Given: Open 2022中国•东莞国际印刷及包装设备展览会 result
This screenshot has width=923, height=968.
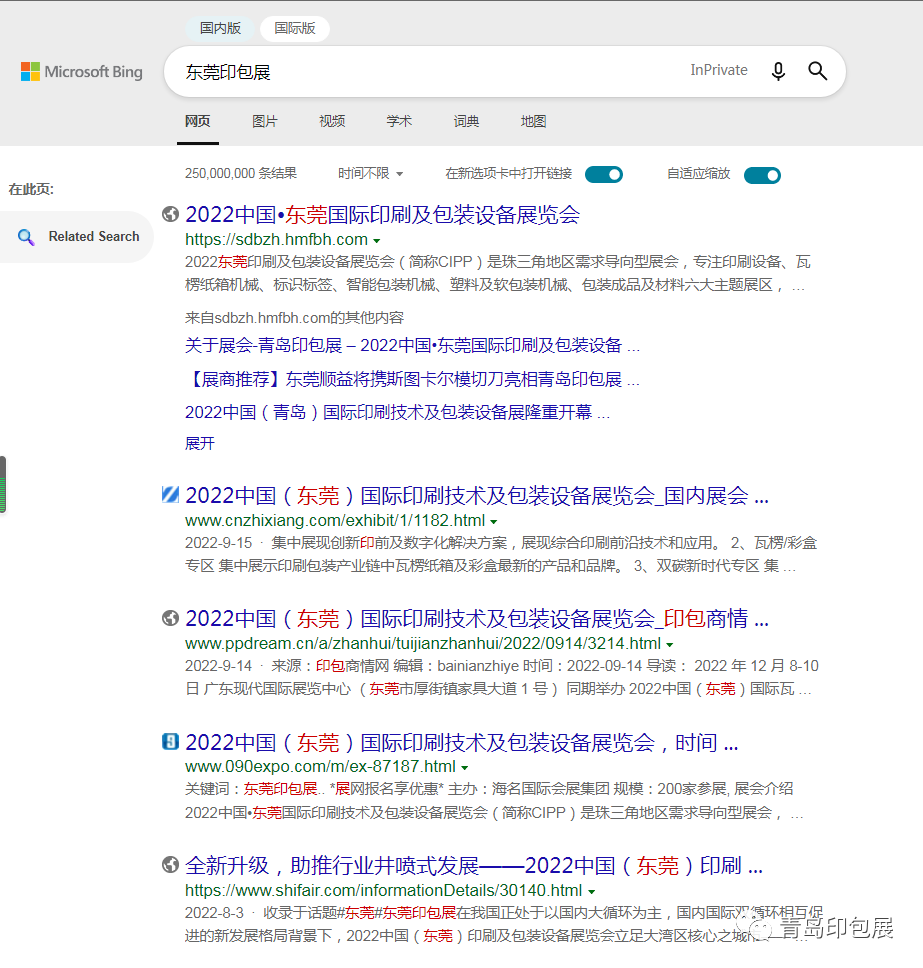Looking at the screenshot, I should pos(383,214).
